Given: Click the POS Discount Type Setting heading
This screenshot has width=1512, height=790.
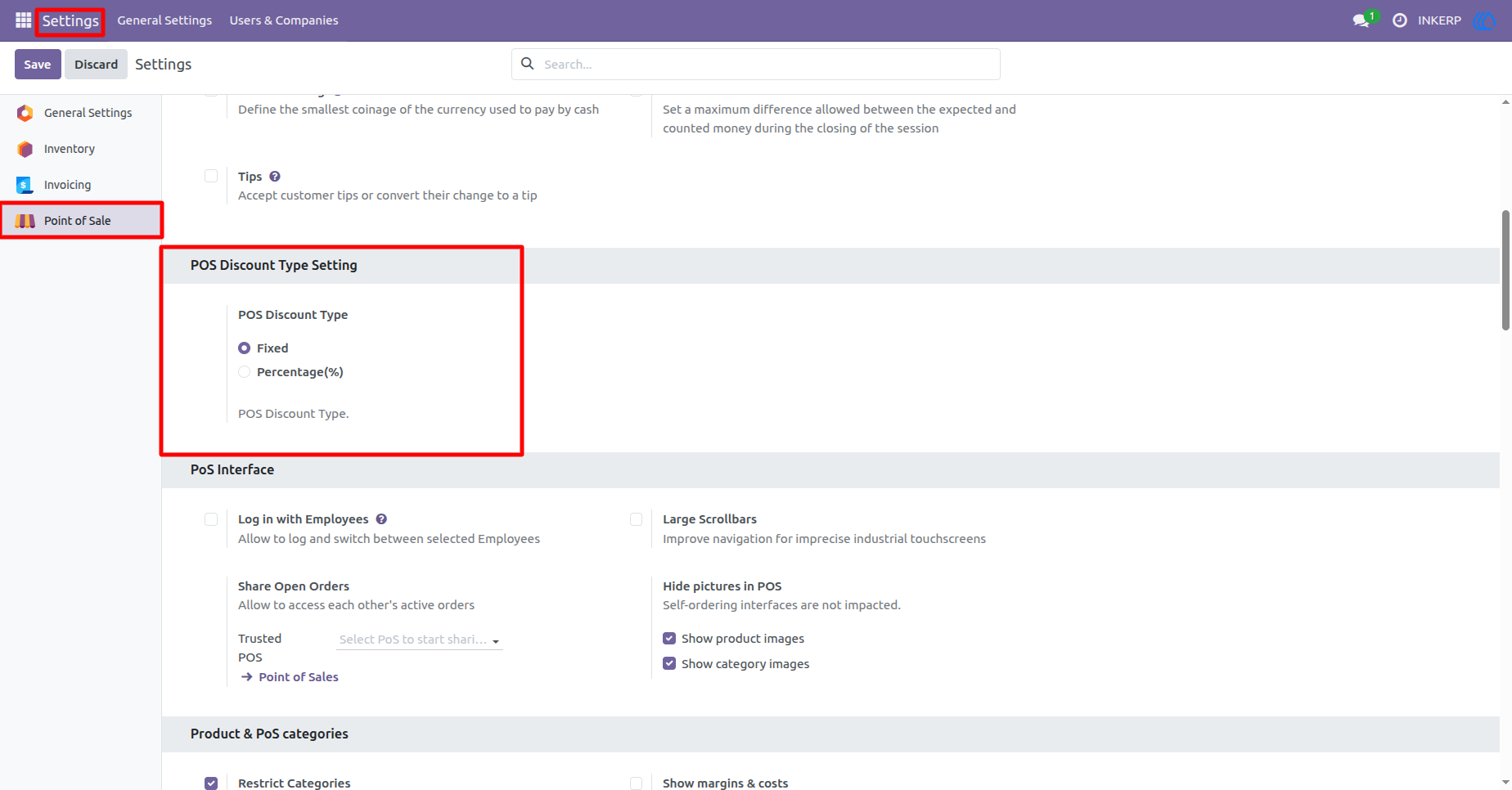Looking at the screenshot, I should click(x=274, y=266).
